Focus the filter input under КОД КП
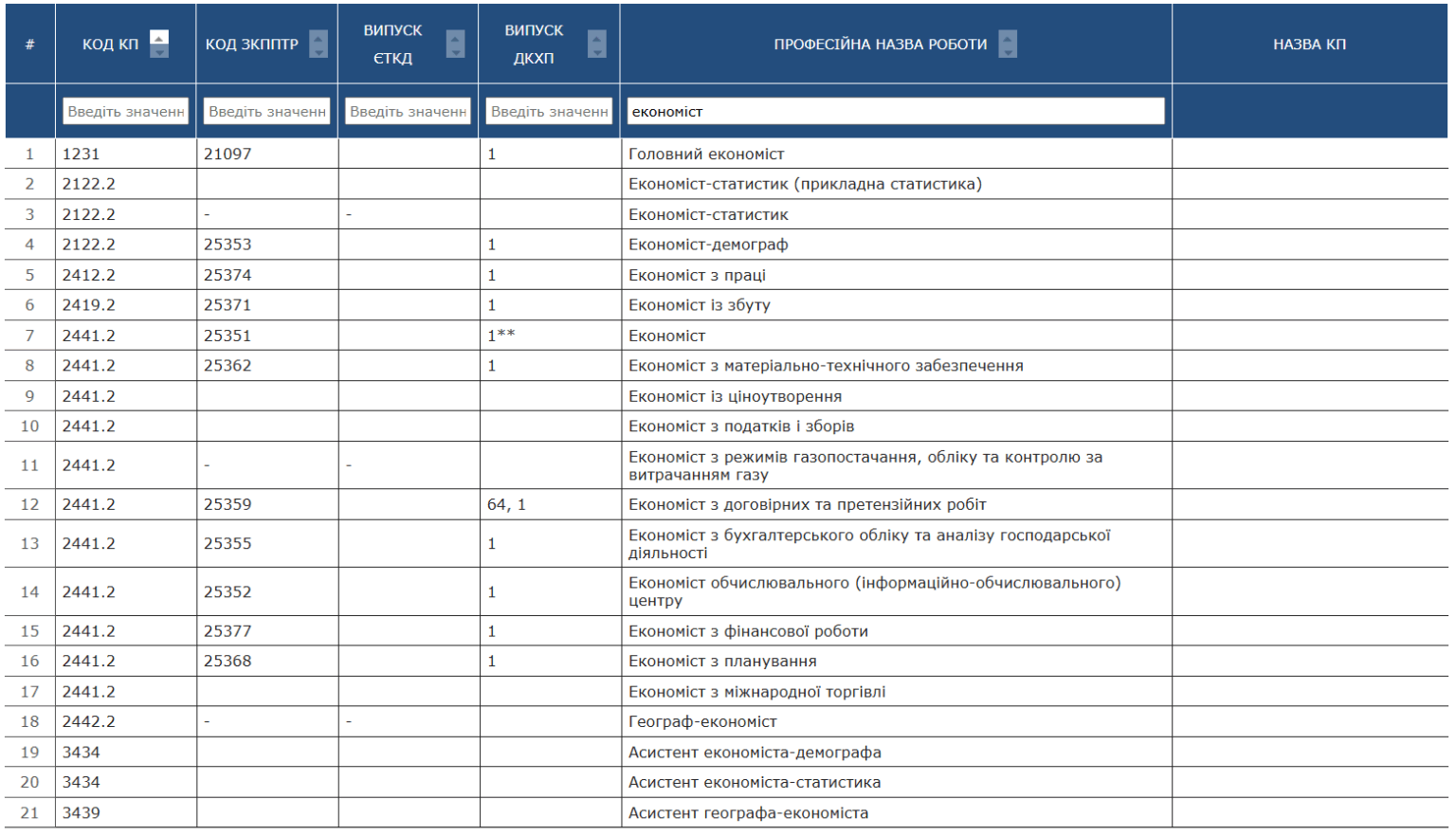The width and height of the screenshot is (1456, 836). [x=125, y=112]
